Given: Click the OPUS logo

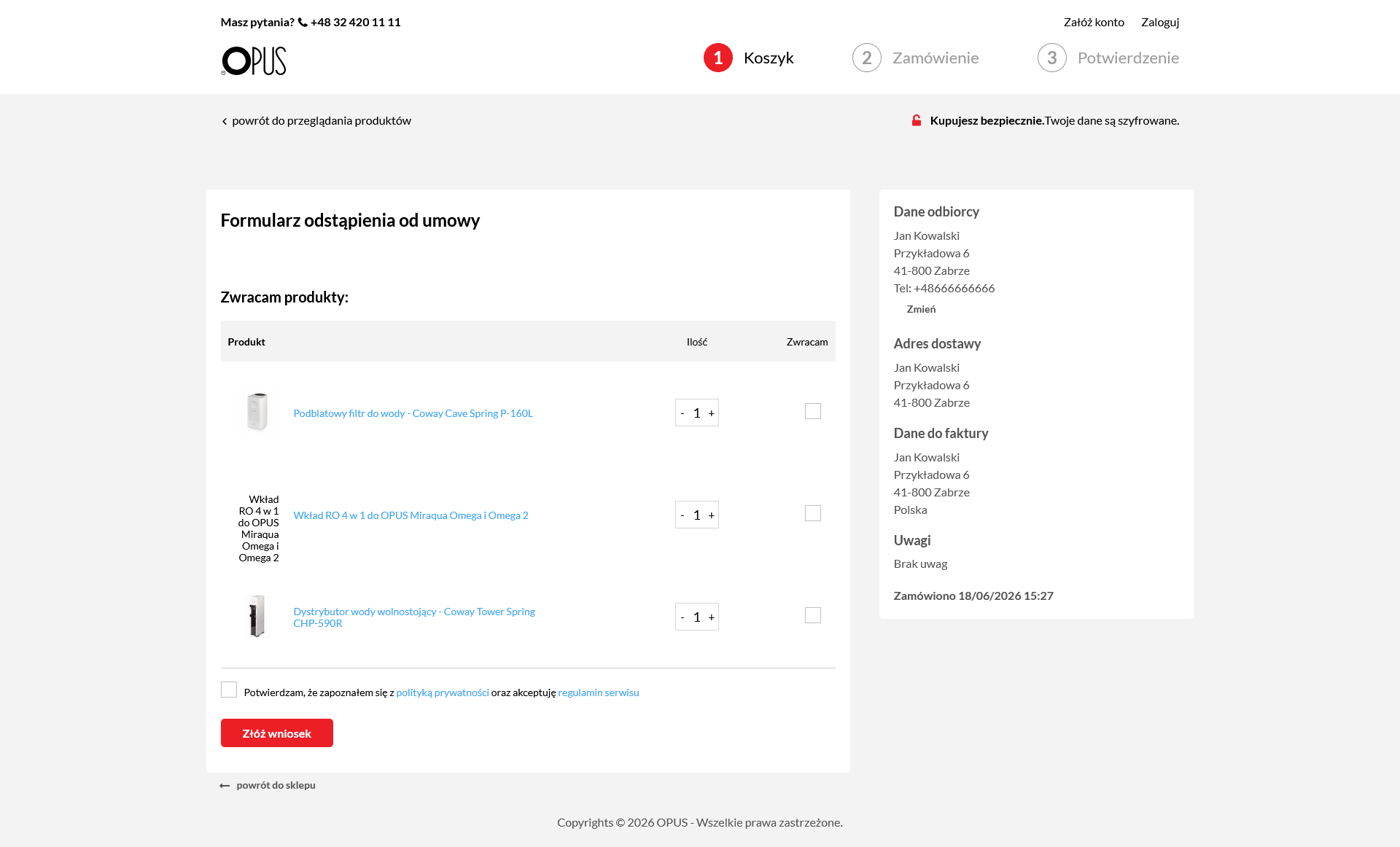Looking at the screenshot, I should click(254, 60).
